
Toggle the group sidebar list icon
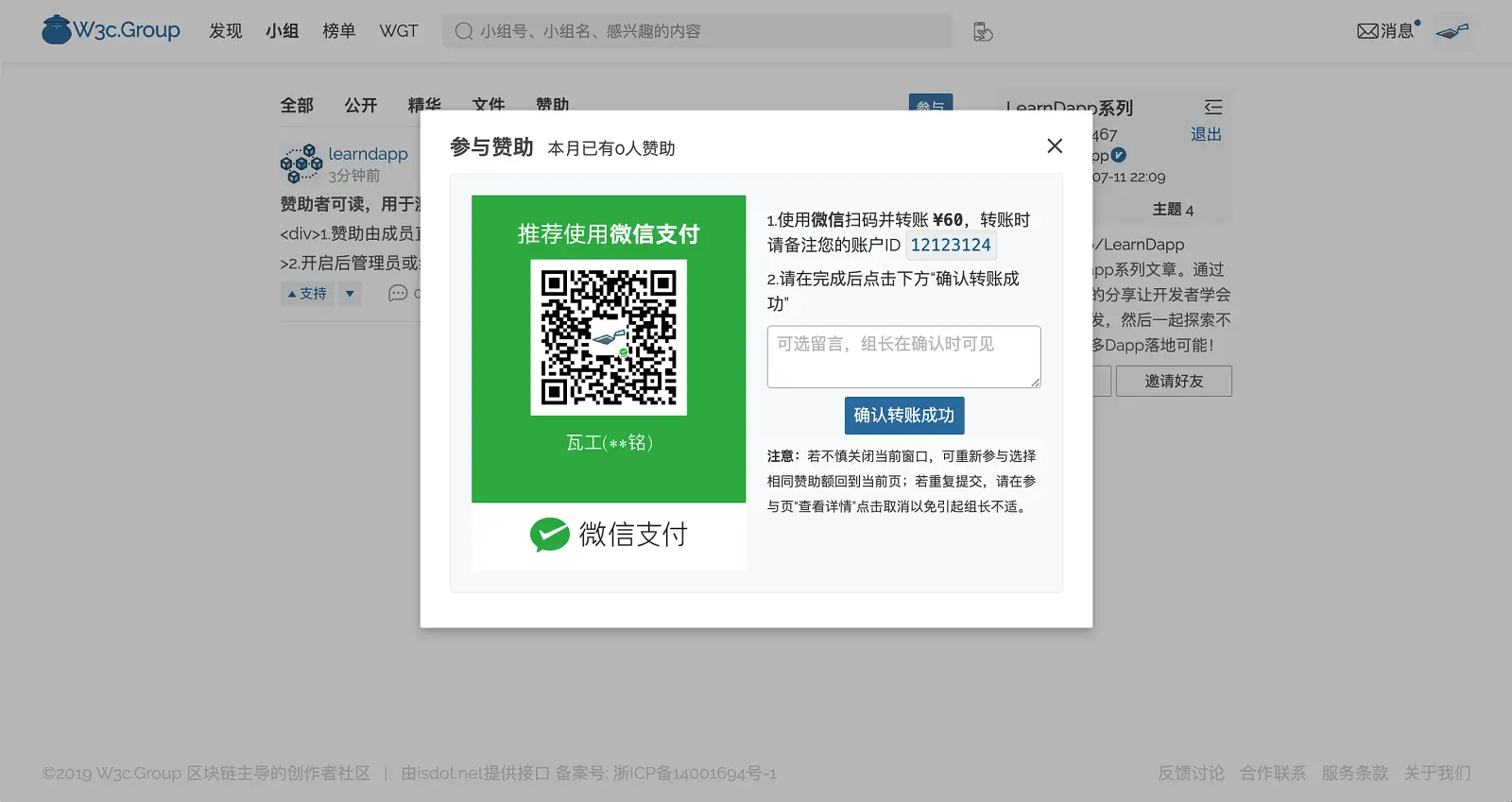click(1213, 107)
